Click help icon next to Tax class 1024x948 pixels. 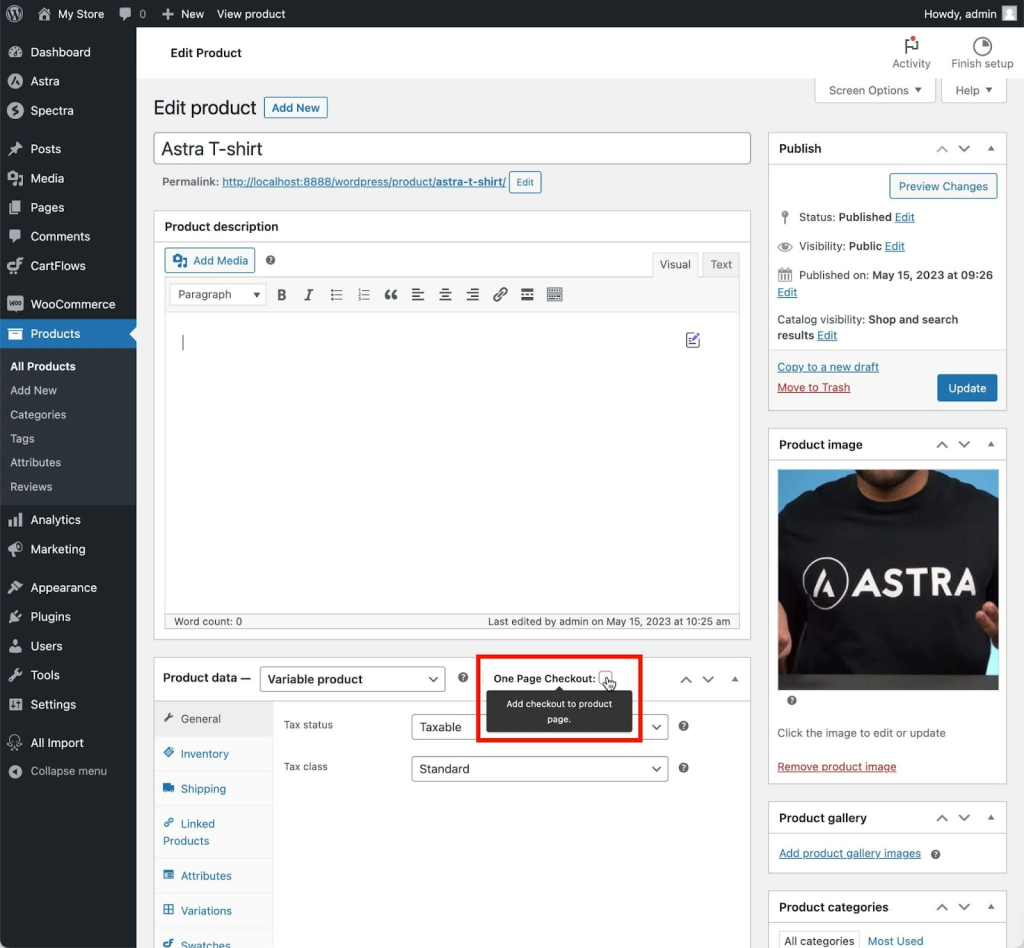coord(684,768)
